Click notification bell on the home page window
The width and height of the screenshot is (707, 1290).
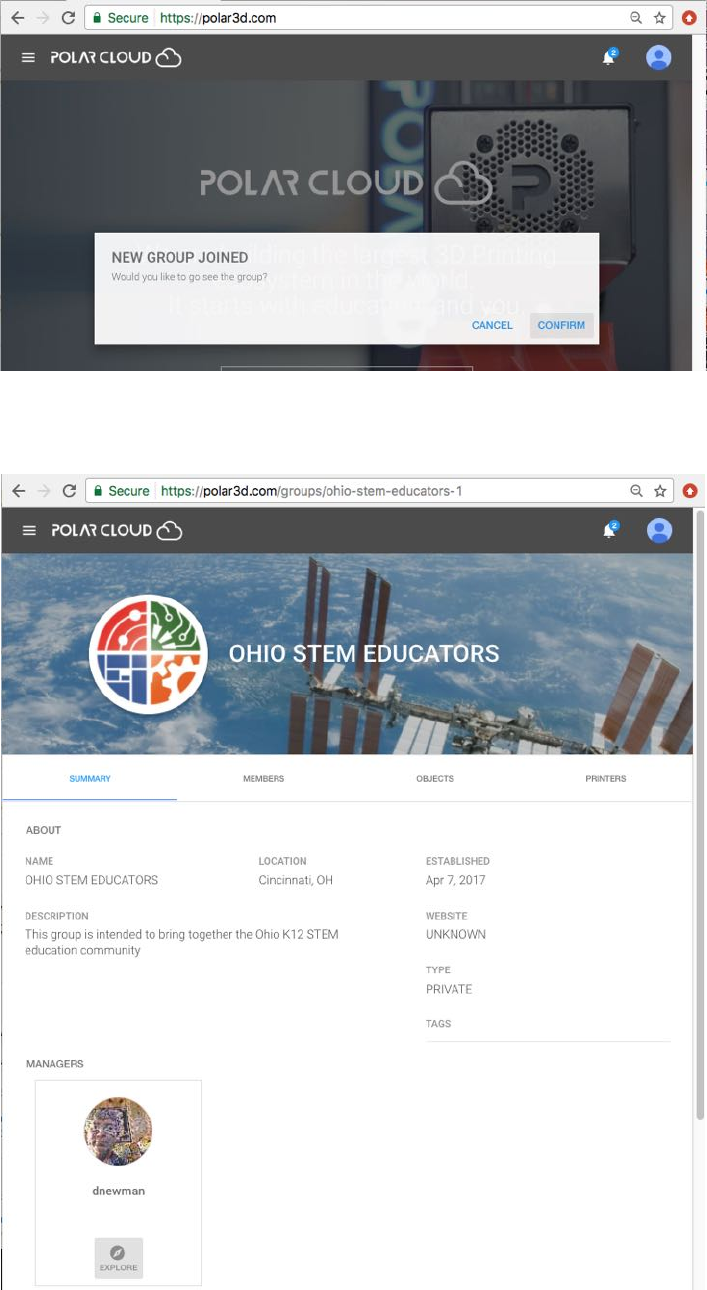[x=609, y=58]
